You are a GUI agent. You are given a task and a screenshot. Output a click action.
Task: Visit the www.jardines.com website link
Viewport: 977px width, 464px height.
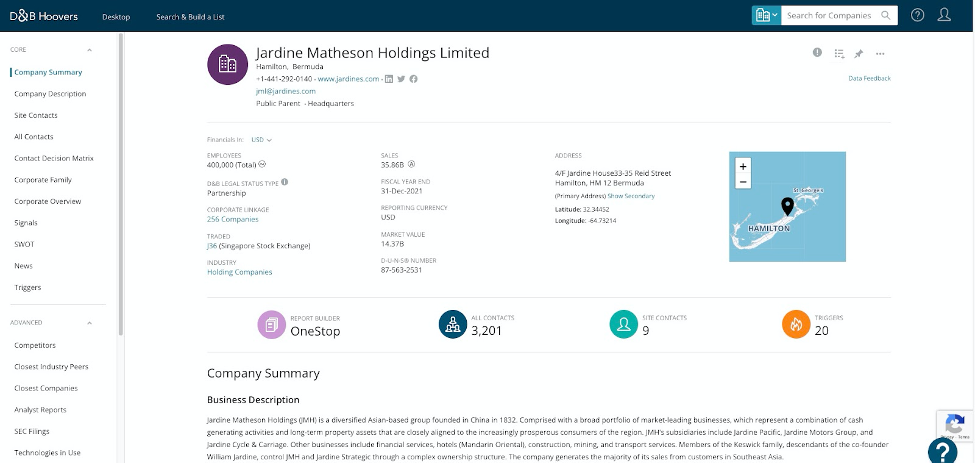tap(348, 79)
